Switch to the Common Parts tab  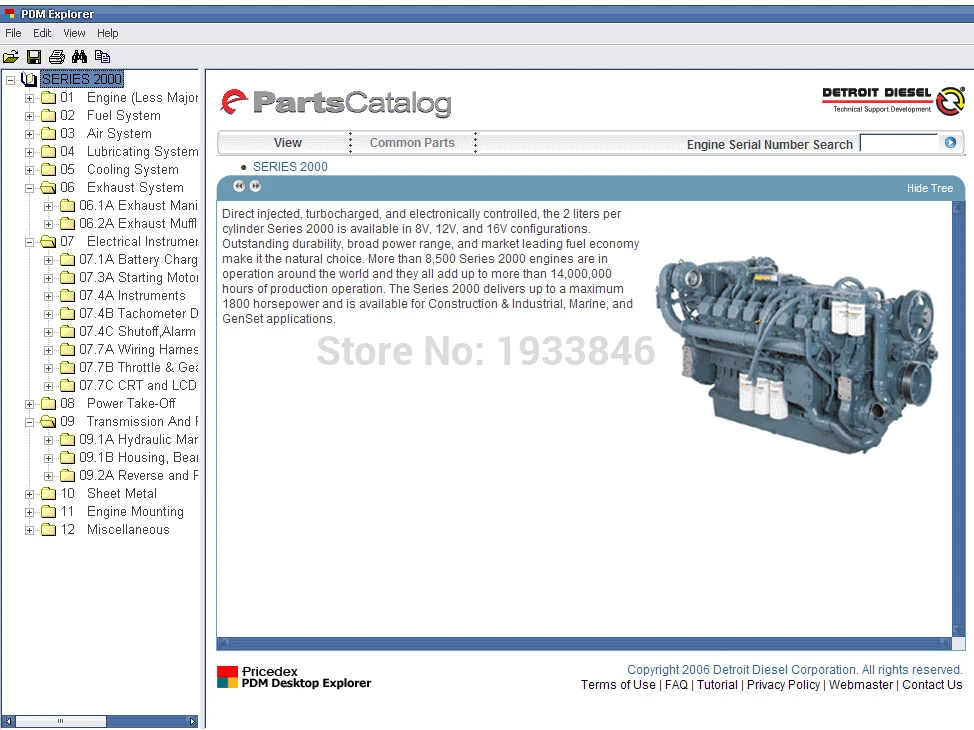tap(412, 143)
